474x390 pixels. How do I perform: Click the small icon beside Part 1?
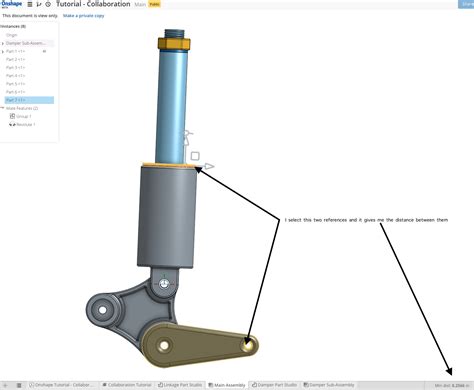pyautogui.click(x=44, y=51)
